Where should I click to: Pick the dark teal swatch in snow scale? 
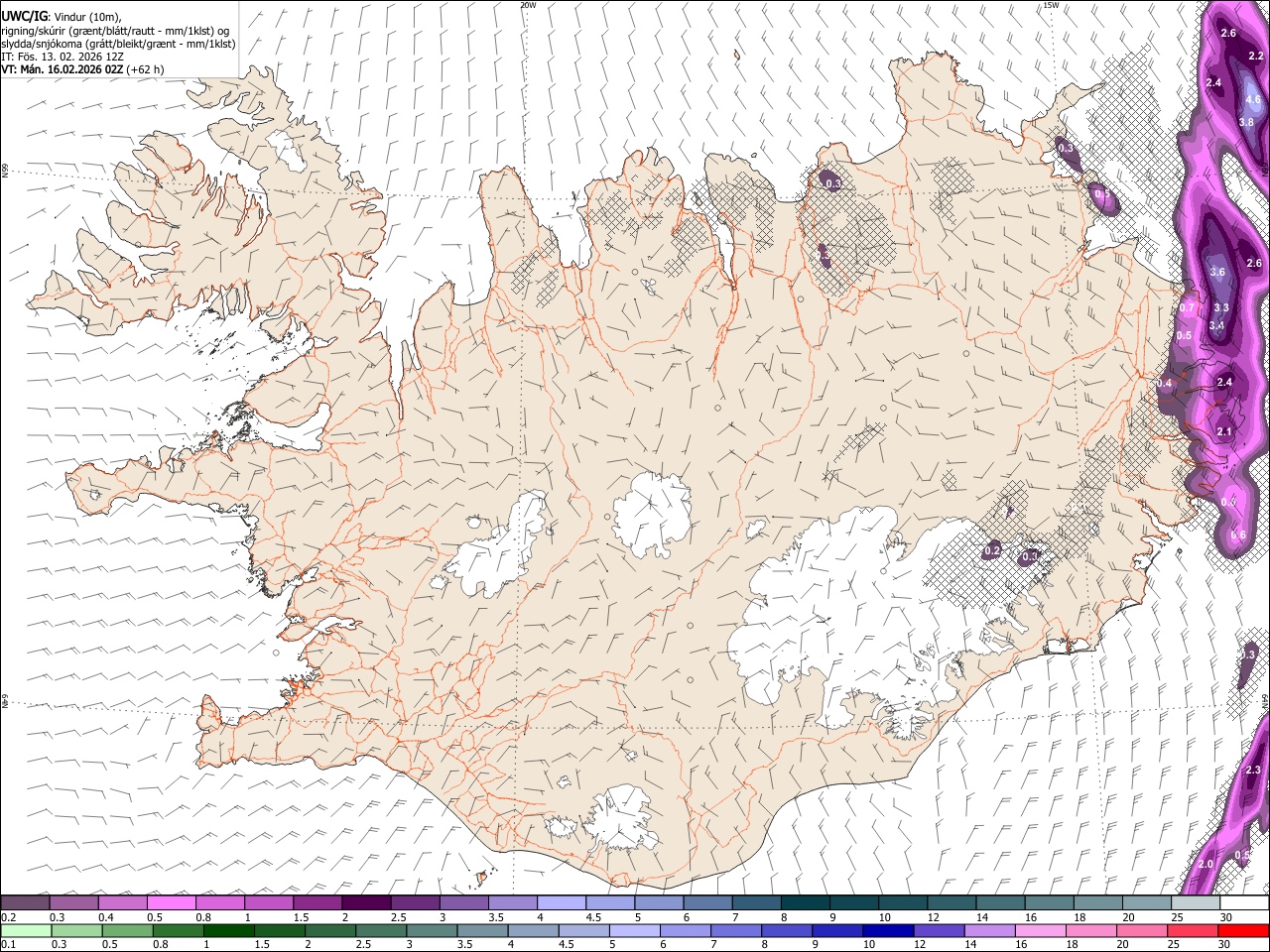tap(804, 903)
